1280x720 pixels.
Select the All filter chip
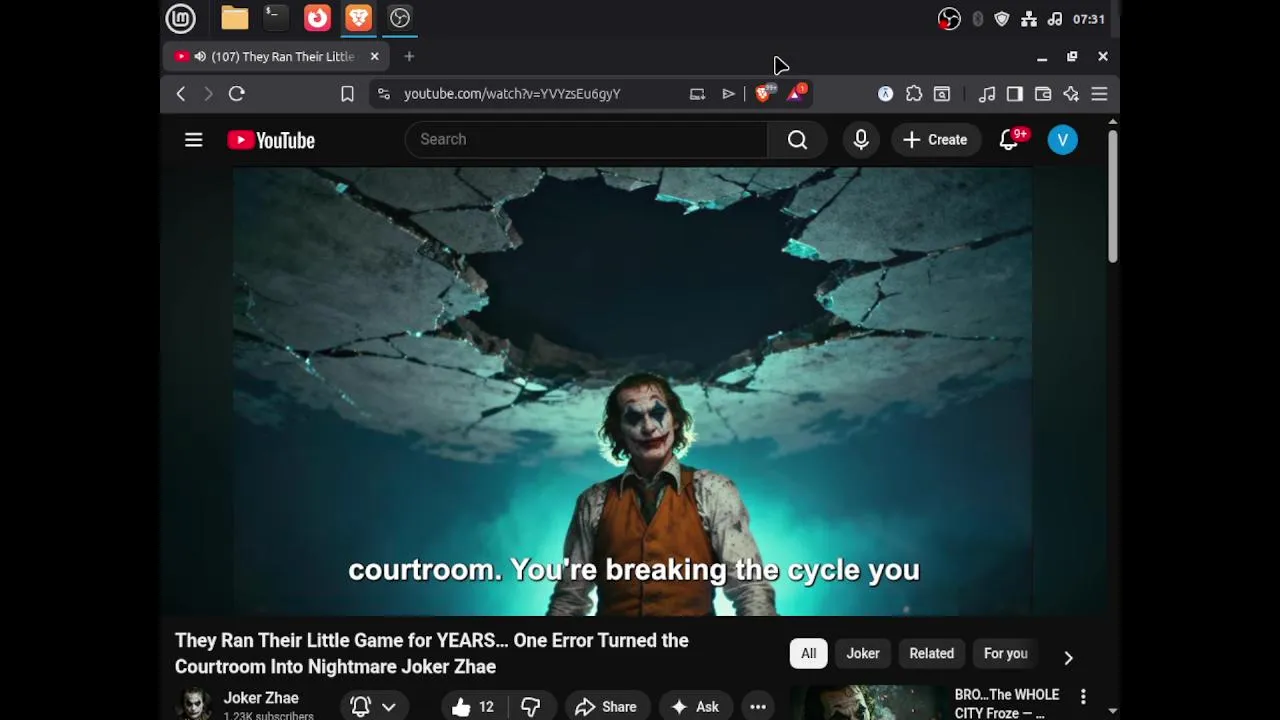click(x=808, y=654)
